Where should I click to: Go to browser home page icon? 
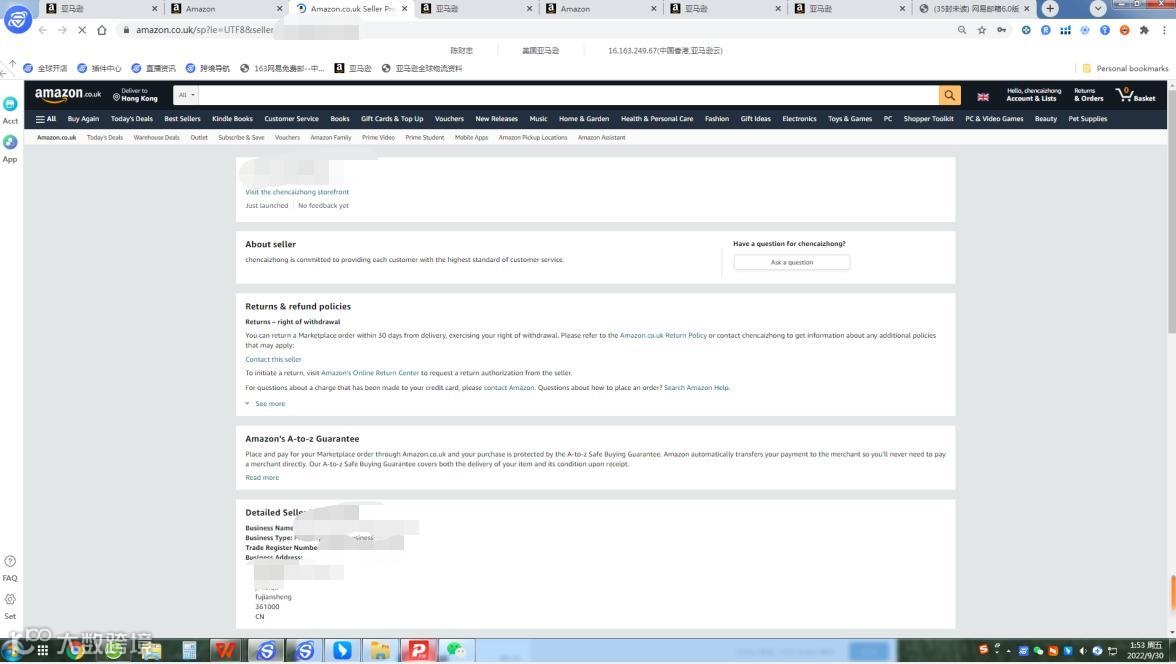[102, 30]
